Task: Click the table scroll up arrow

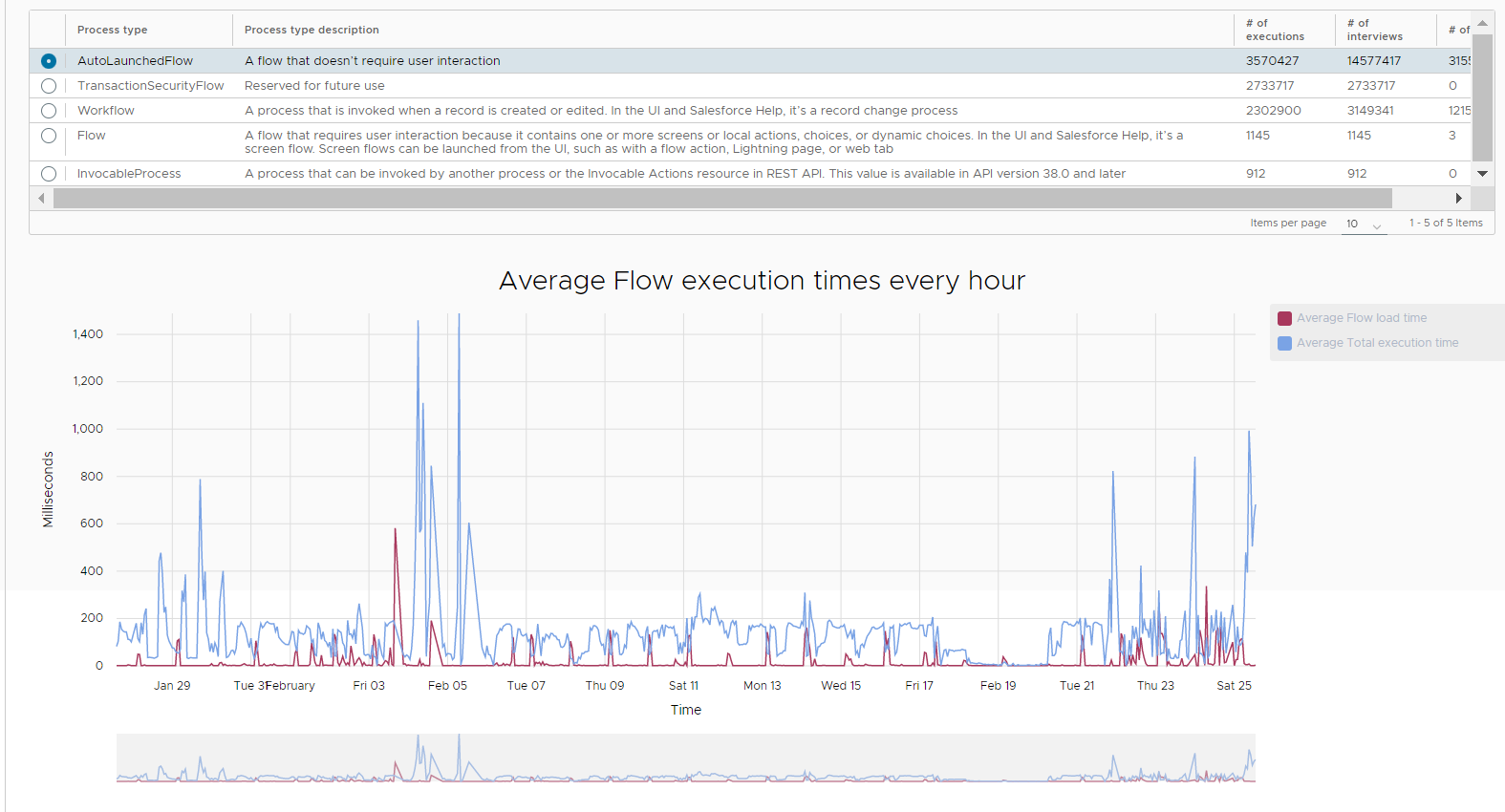Action: 1482,23
